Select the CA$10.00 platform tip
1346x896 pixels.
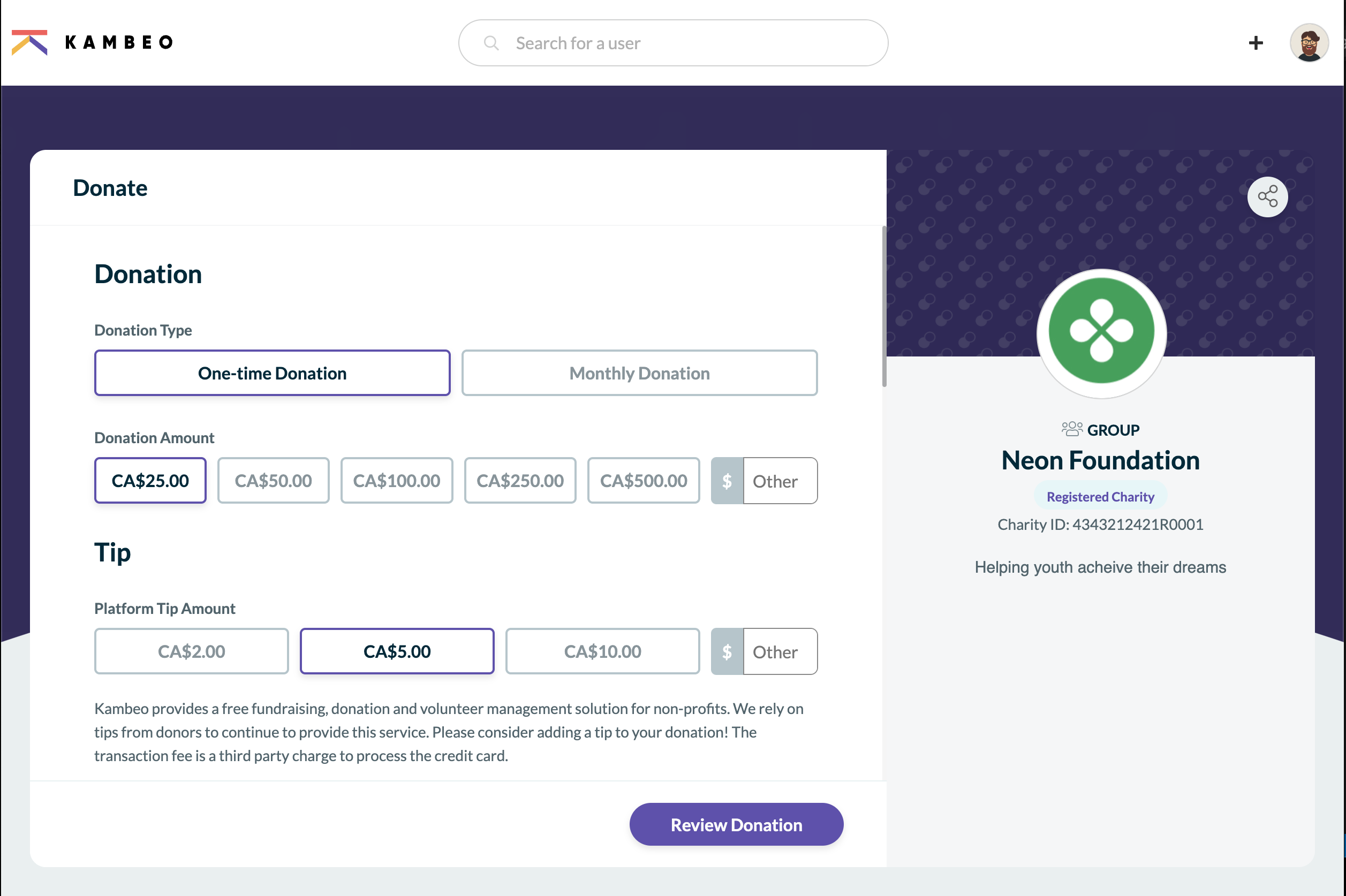602,651
